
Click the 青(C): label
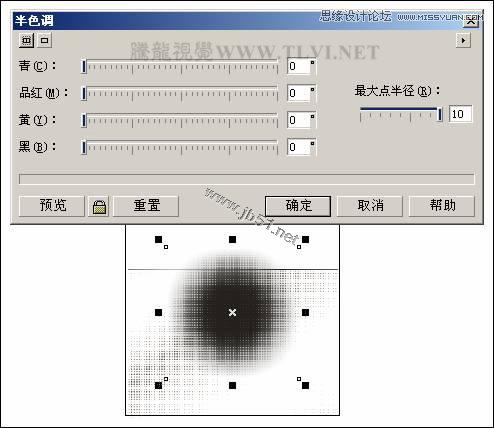(37, 66)
